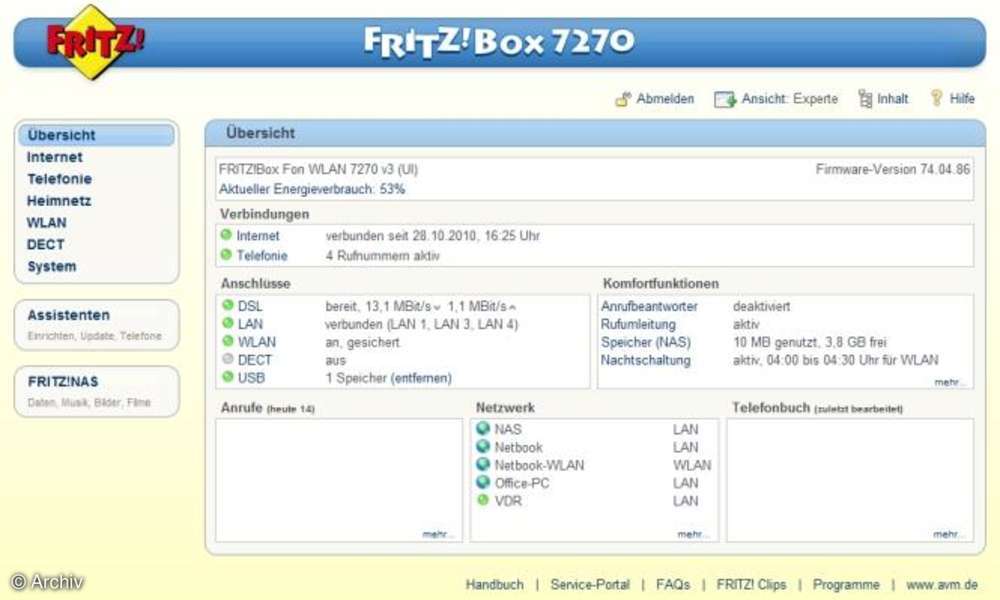Open Programme footer link
The image size is (1000, 600).
(x=846, y=584)
